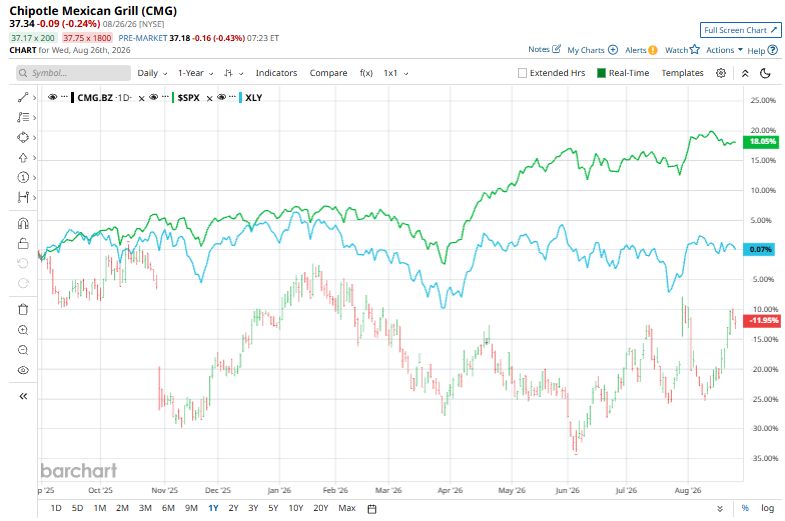Select the 2Y time range
This screenshot has width=785, height=521.
pos(233,508)
